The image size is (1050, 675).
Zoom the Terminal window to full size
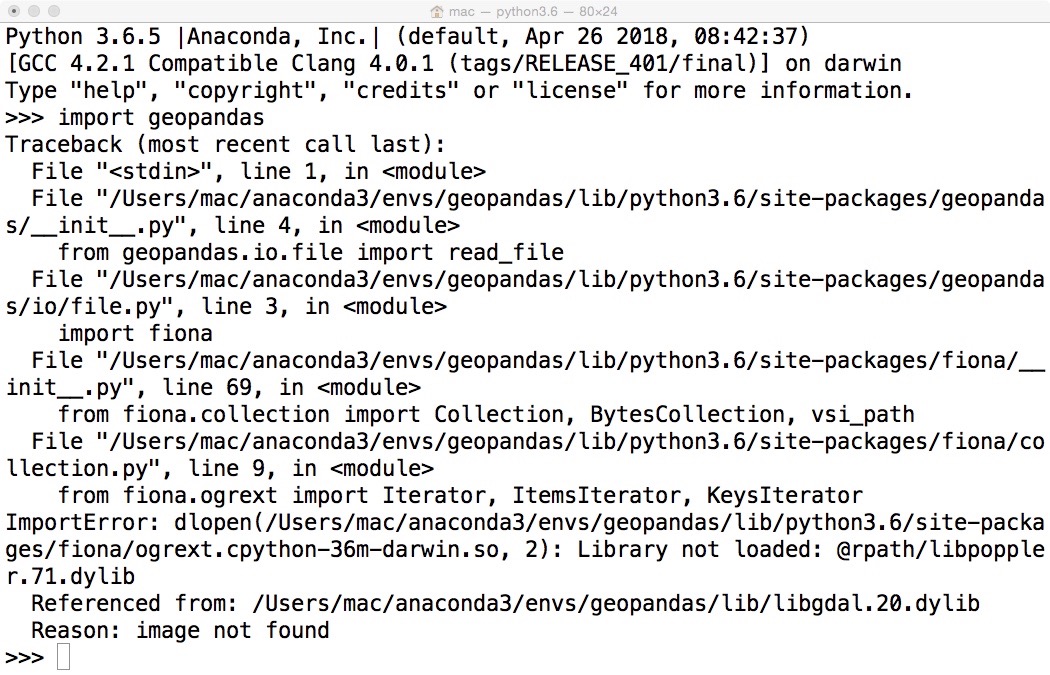point(53,12)
